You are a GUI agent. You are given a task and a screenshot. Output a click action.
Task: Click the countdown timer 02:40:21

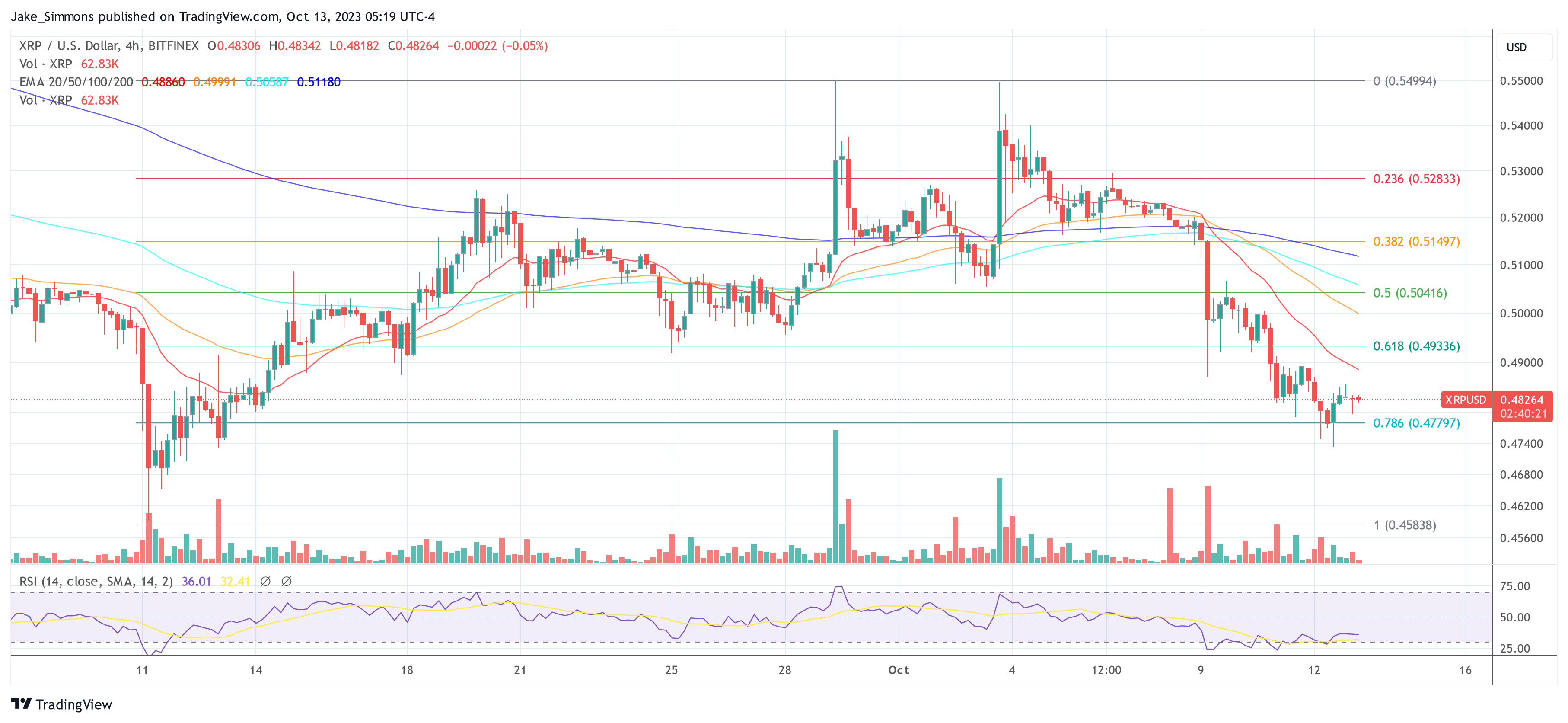coord(1523,413)
